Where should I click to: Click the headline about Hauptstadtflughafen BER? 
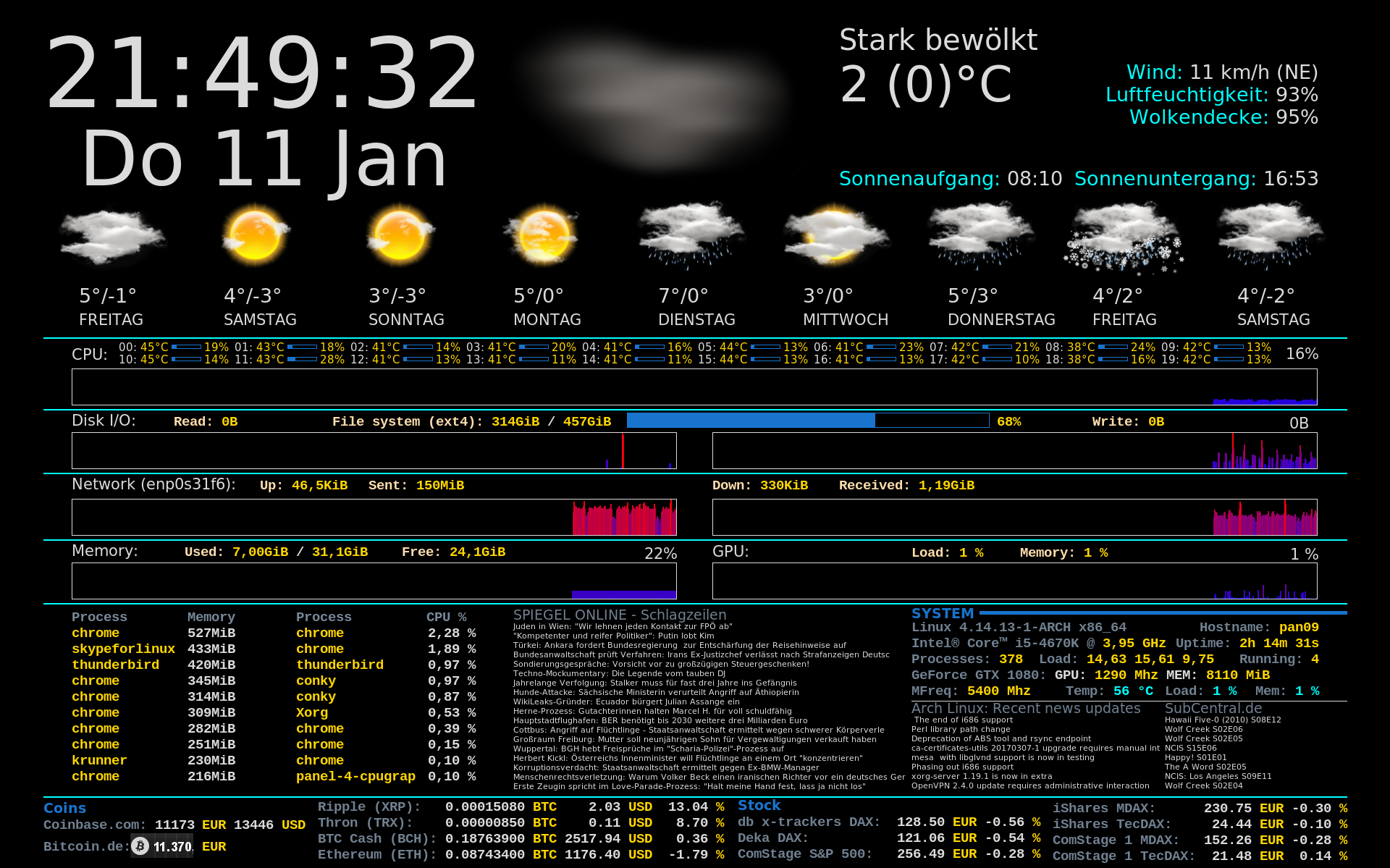tap(660, 720)
